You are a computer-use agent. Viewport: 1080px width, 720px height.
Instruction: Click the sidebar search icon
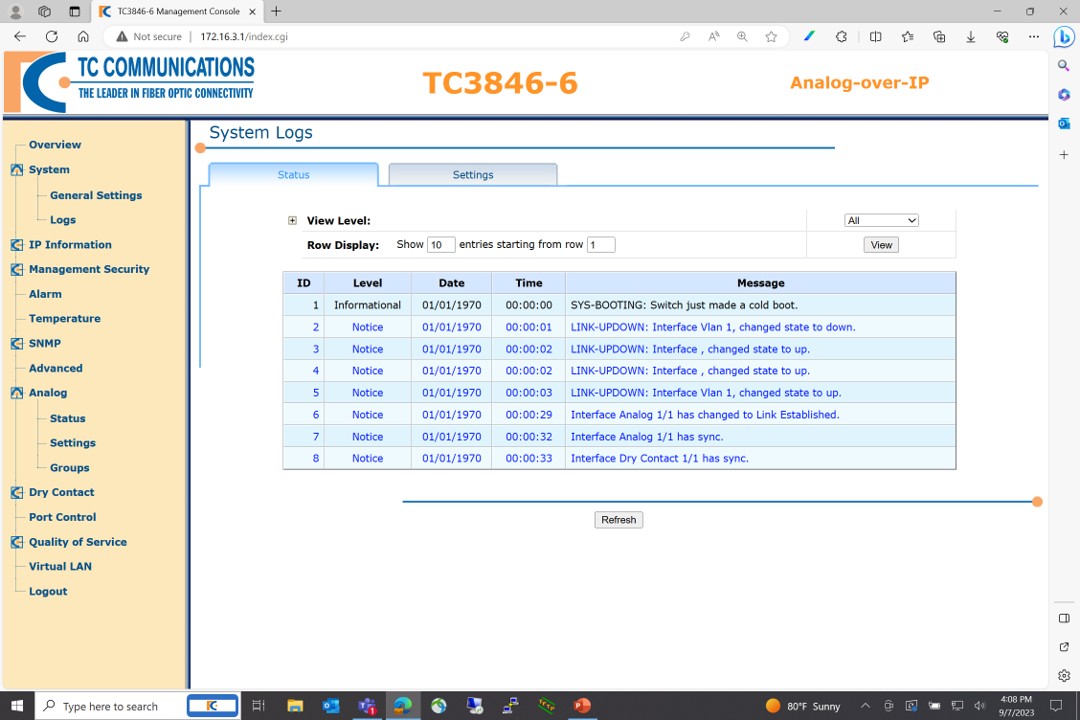click(1063, 65)
